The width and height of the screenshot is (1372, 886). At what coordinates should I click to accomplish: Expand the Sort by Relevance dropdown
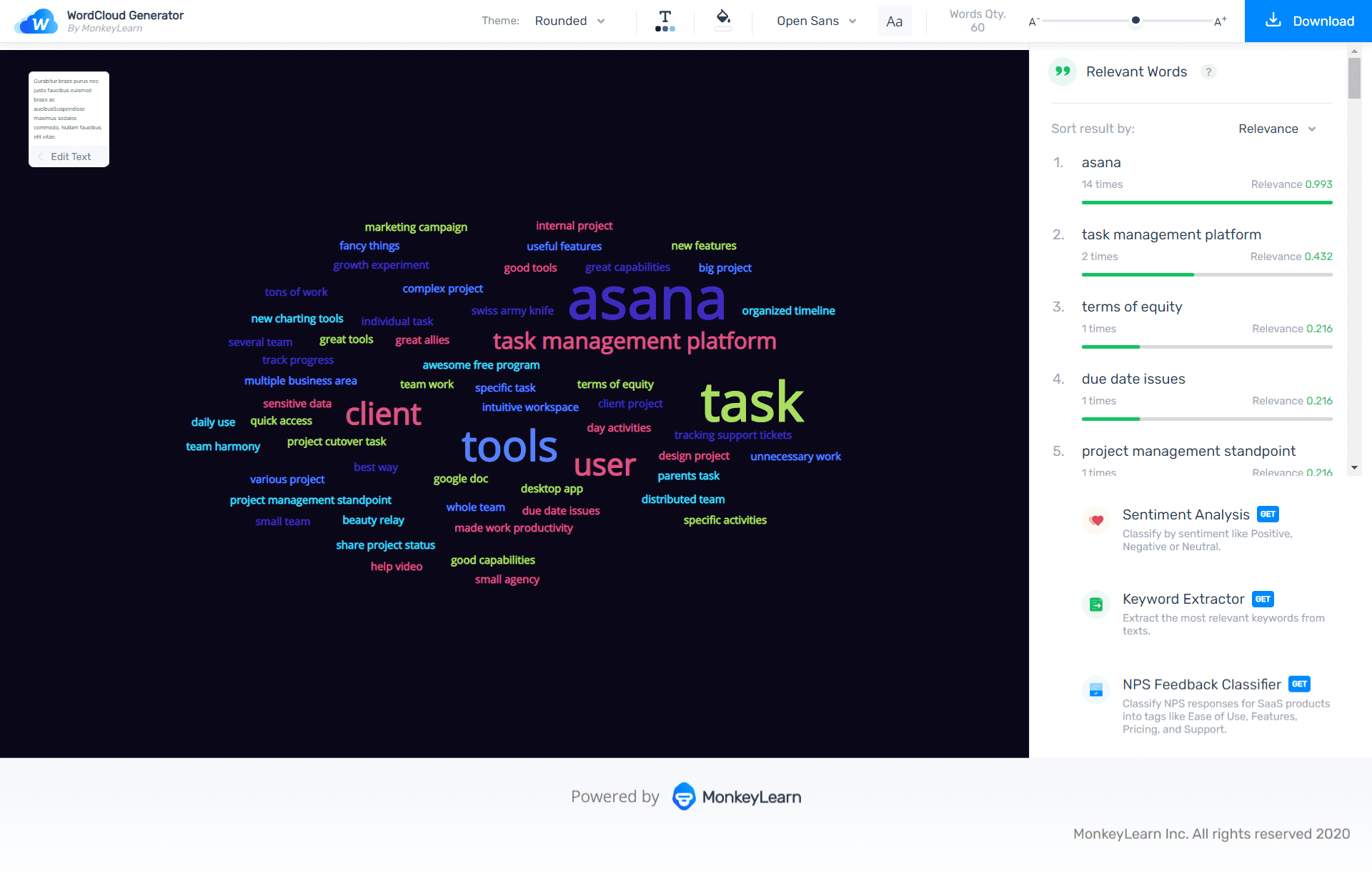[1277, 129]
